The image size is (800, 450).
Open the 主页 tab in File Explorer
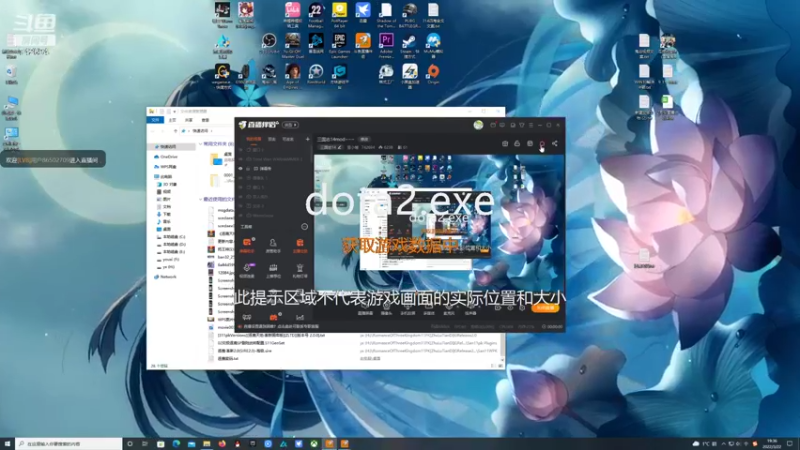pos(172,120)
